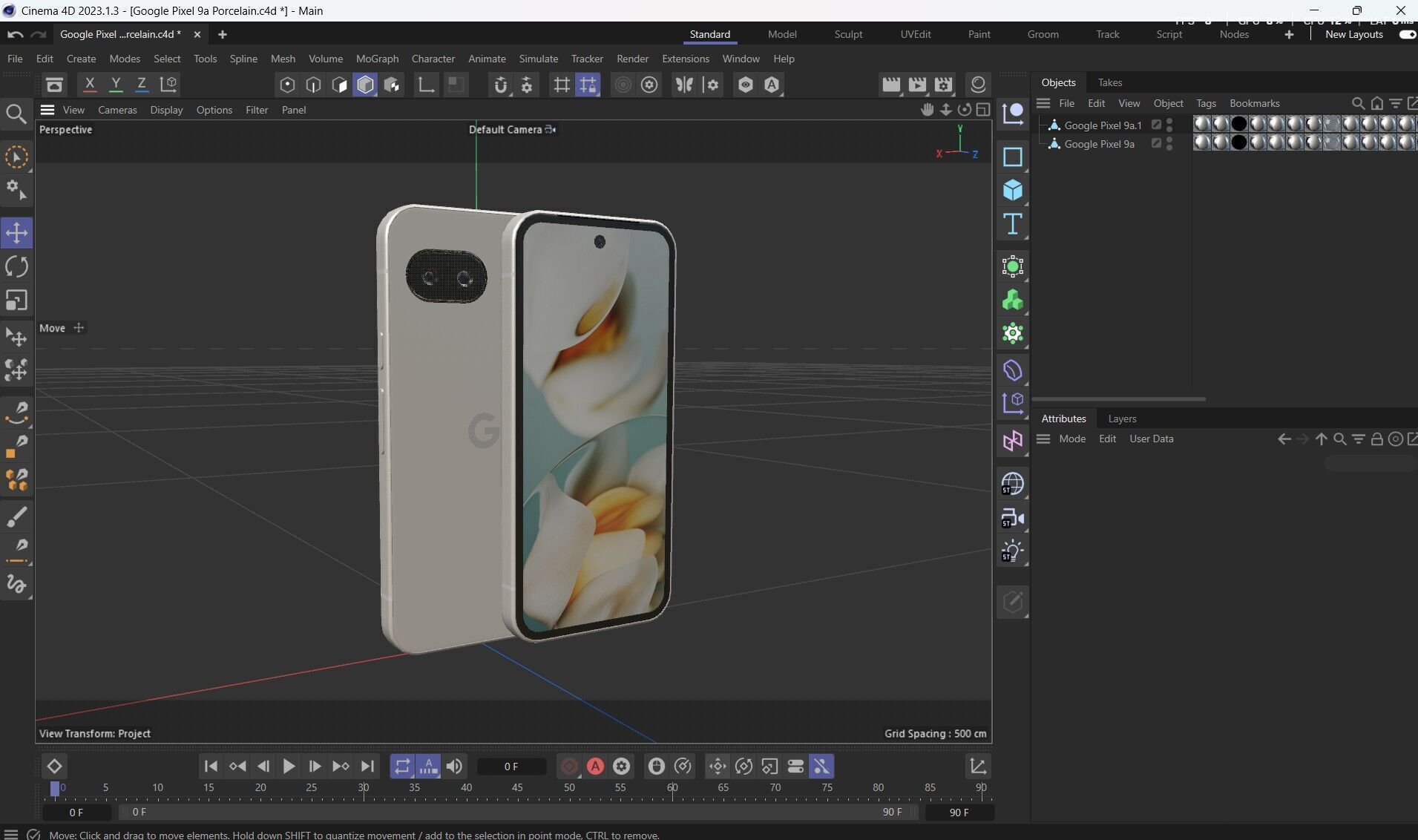Open the Camera object icon
The width and height of the screenshot is (1418, 840).
coord(1013,518)
